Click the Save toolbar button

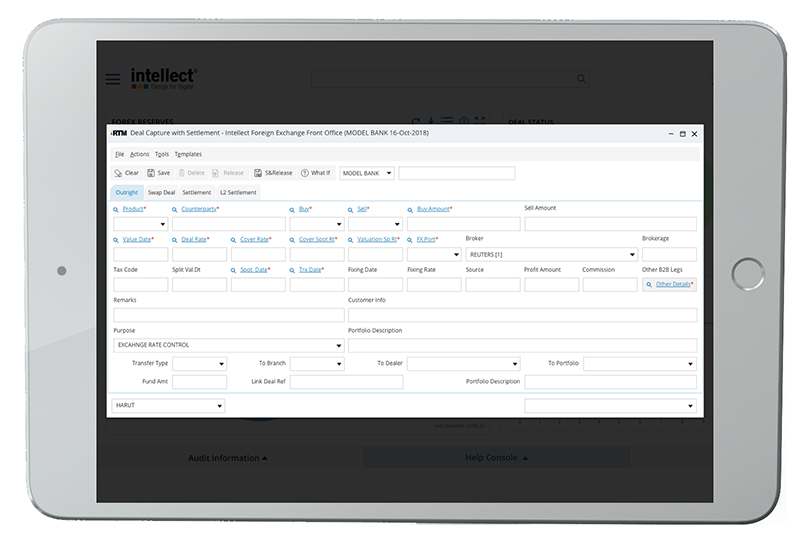click(x=158, y=173)
